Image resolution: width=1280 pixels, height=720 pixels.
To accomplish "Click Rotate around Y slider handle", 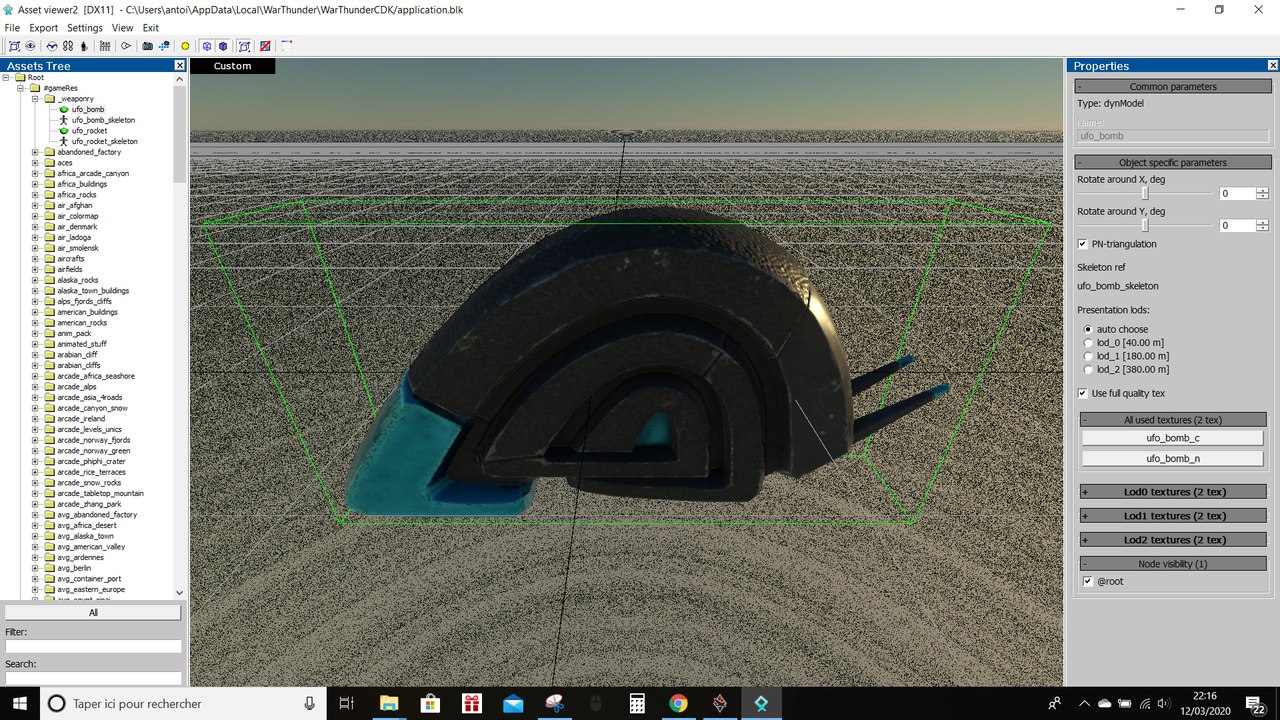I will pyautogui.click(x=1145, y=226).
